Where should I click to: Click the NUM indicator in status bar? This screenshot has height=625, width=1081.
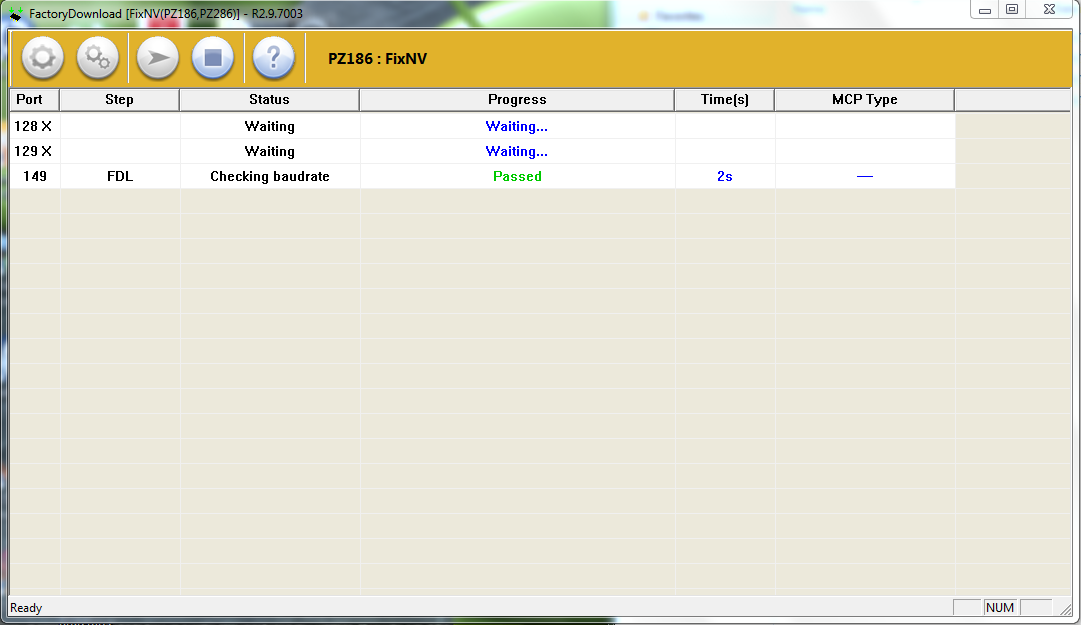1000,607
